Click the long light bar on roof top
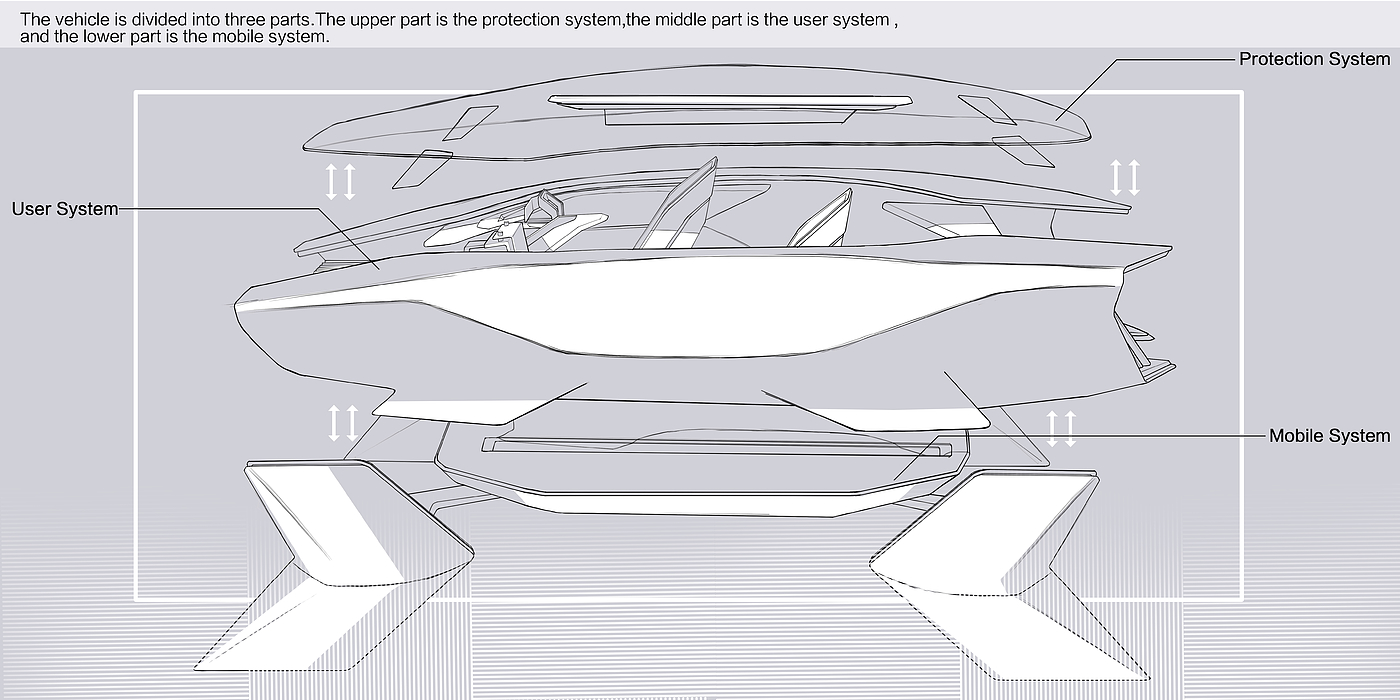 pos(731,100)
